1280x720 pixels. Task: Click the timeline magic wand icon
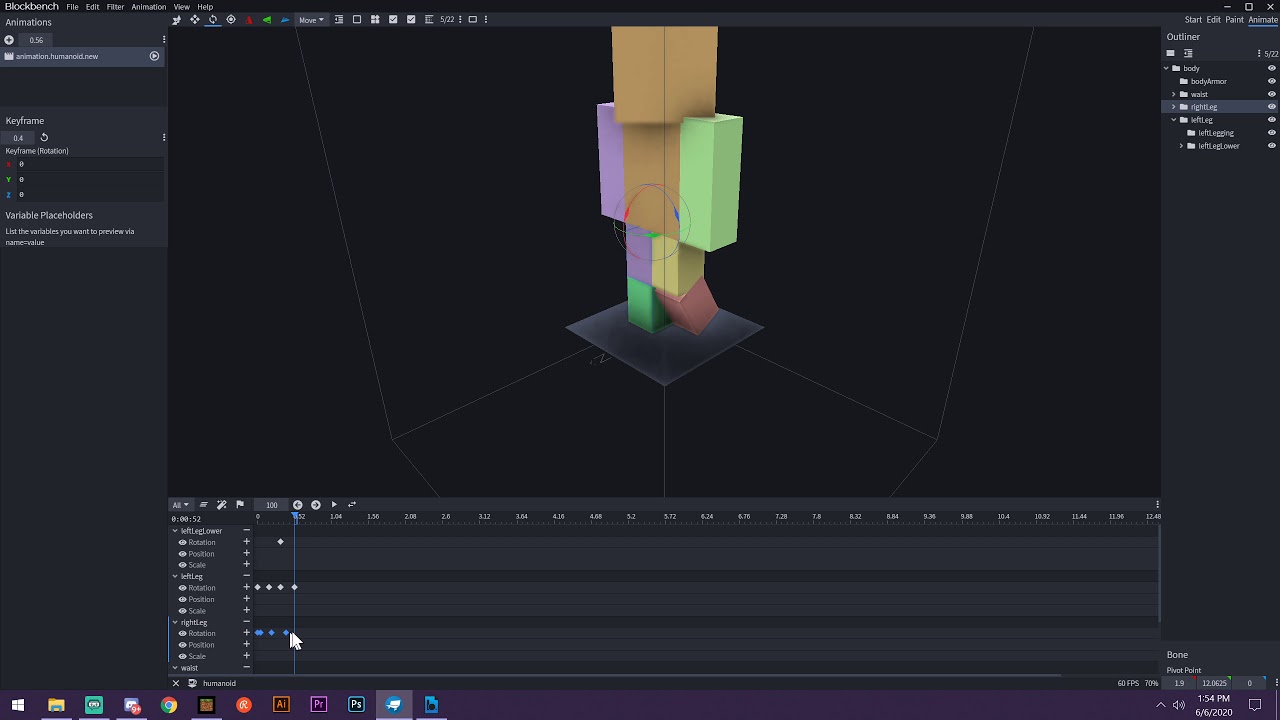tap(222, 505)
